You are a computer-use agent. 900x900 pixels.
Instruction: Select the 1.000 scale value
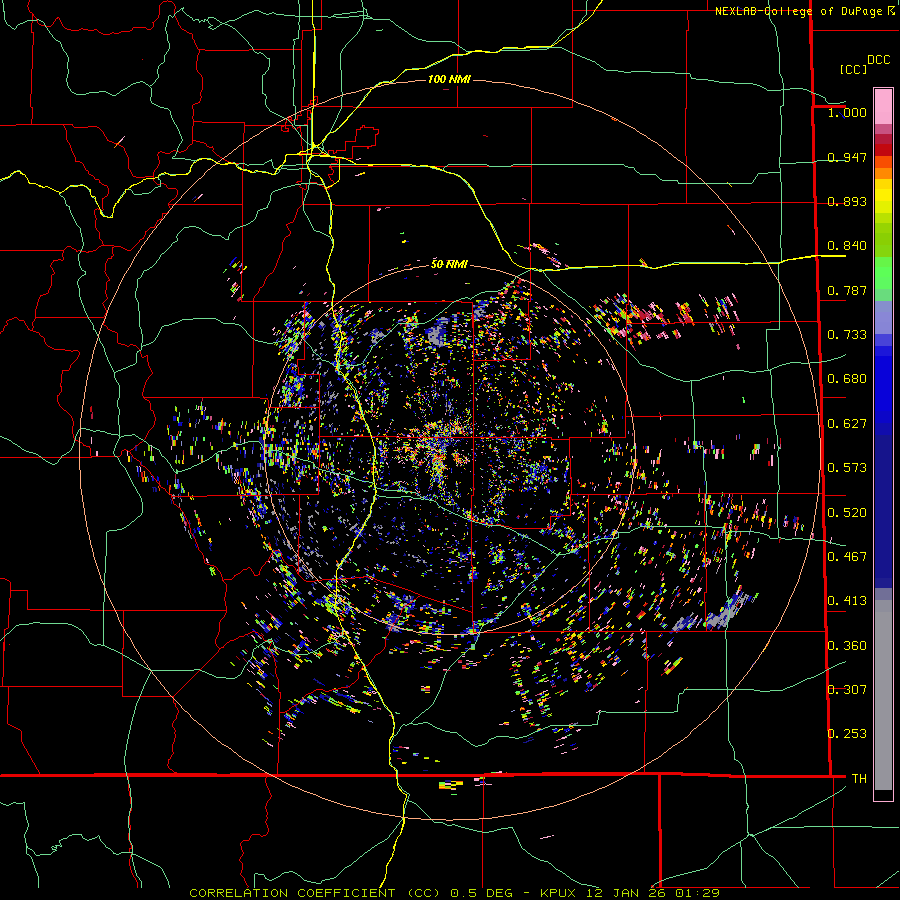pos(847,112)
